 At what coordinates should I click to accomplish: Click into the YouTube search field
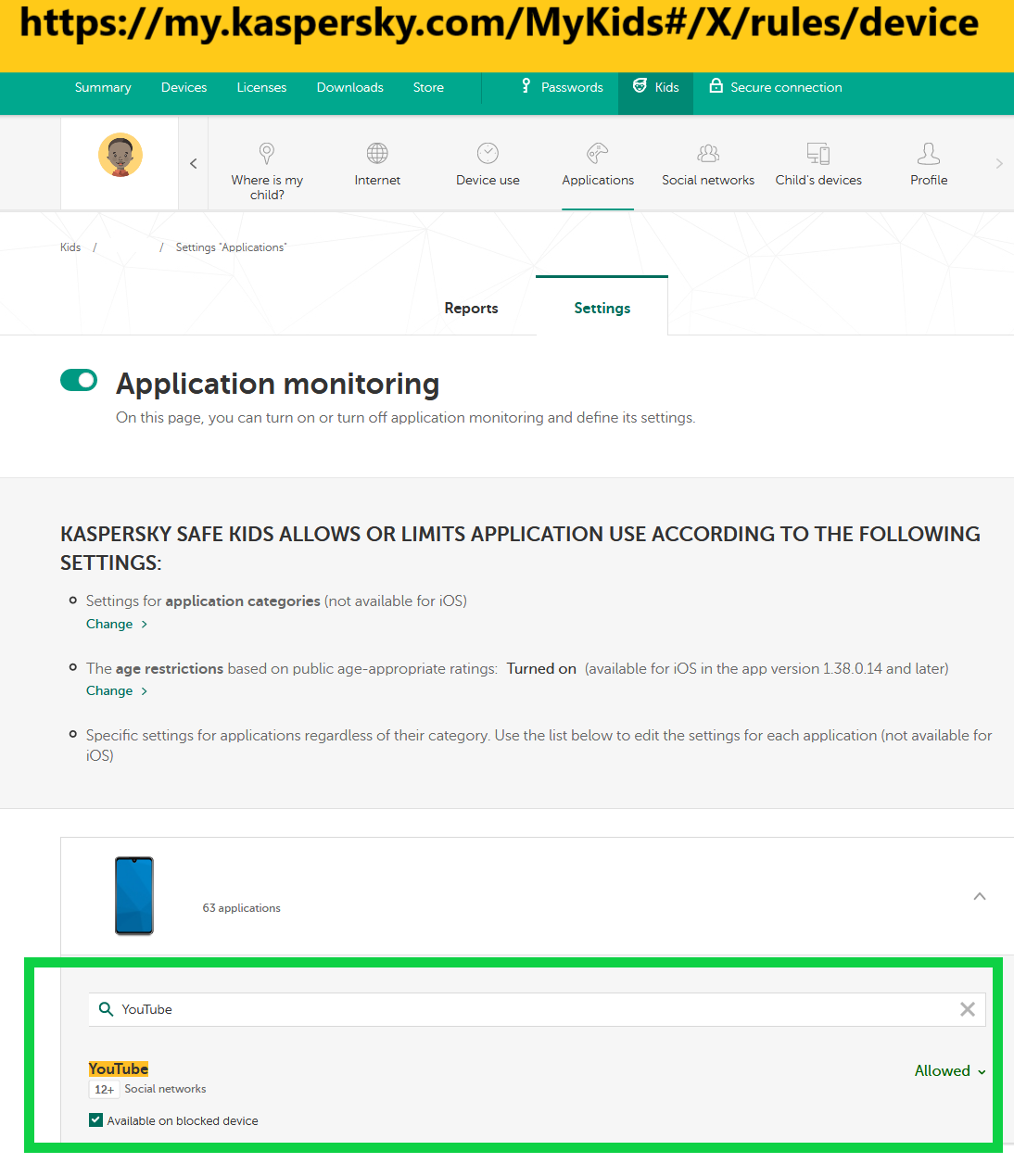pos(537,1009)
